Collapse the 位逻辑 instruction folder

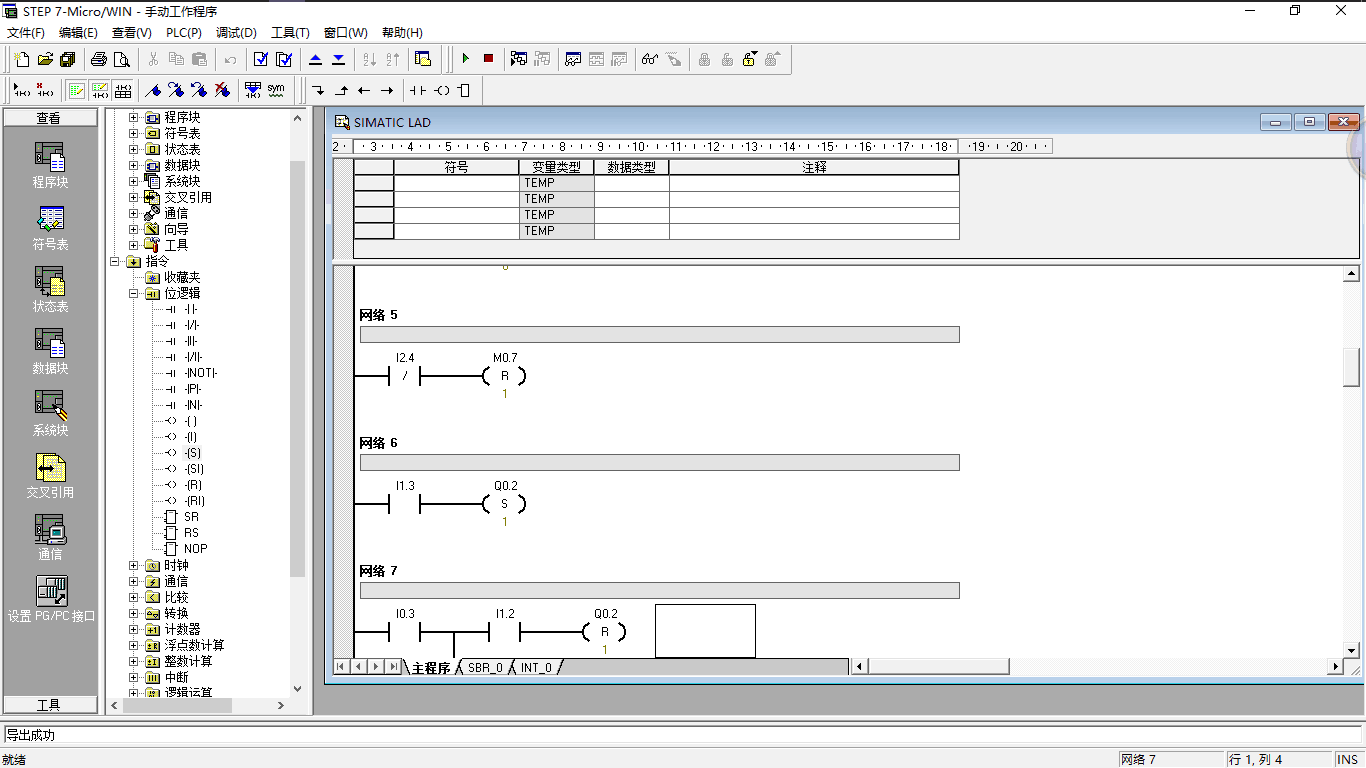click(x=134, y=293)
